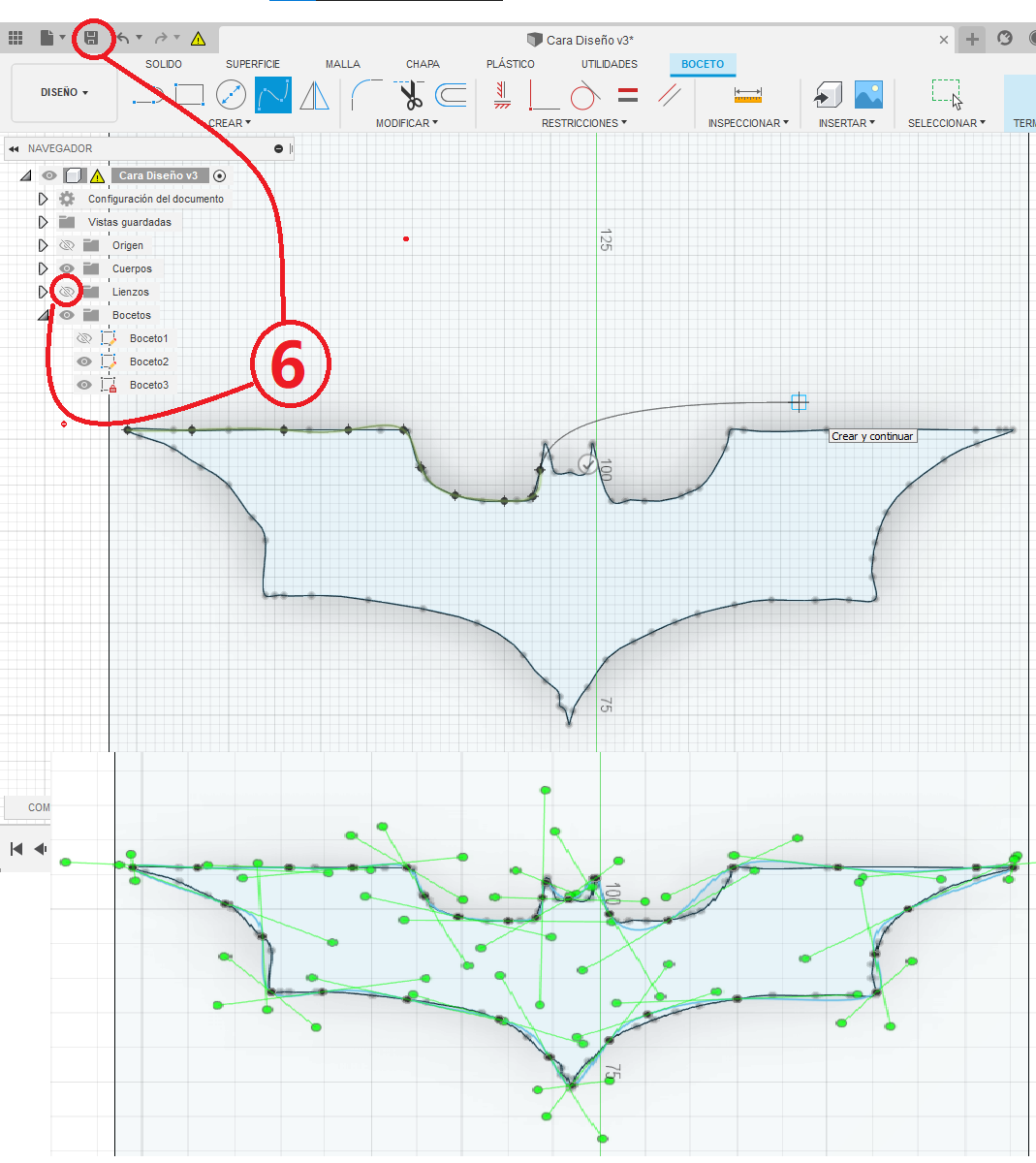
Task: Select Boceto3 in the browser tree
Action: tap(149, 385)
